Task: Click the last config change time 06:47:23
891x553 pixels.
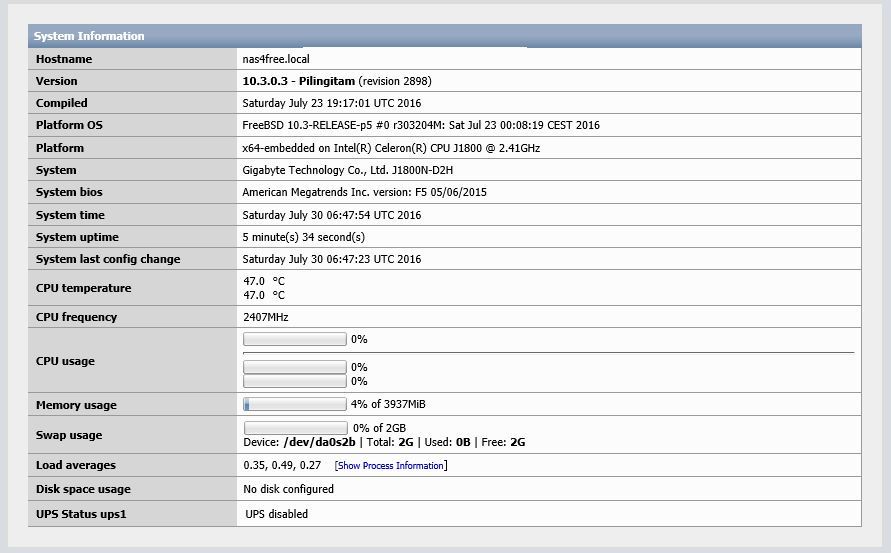Action: (331, 259)
